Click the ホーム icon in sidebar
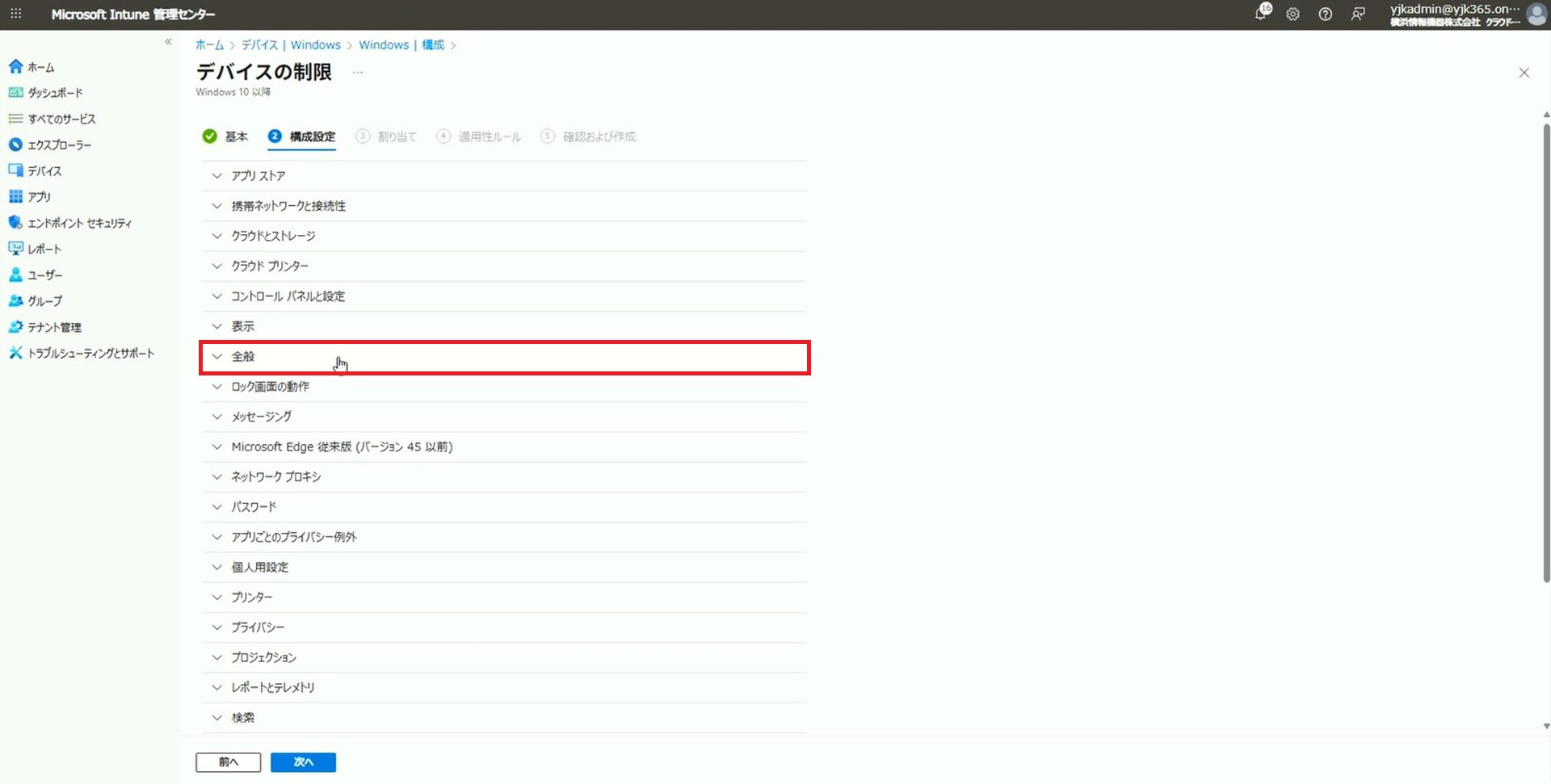 pos(15,67)
